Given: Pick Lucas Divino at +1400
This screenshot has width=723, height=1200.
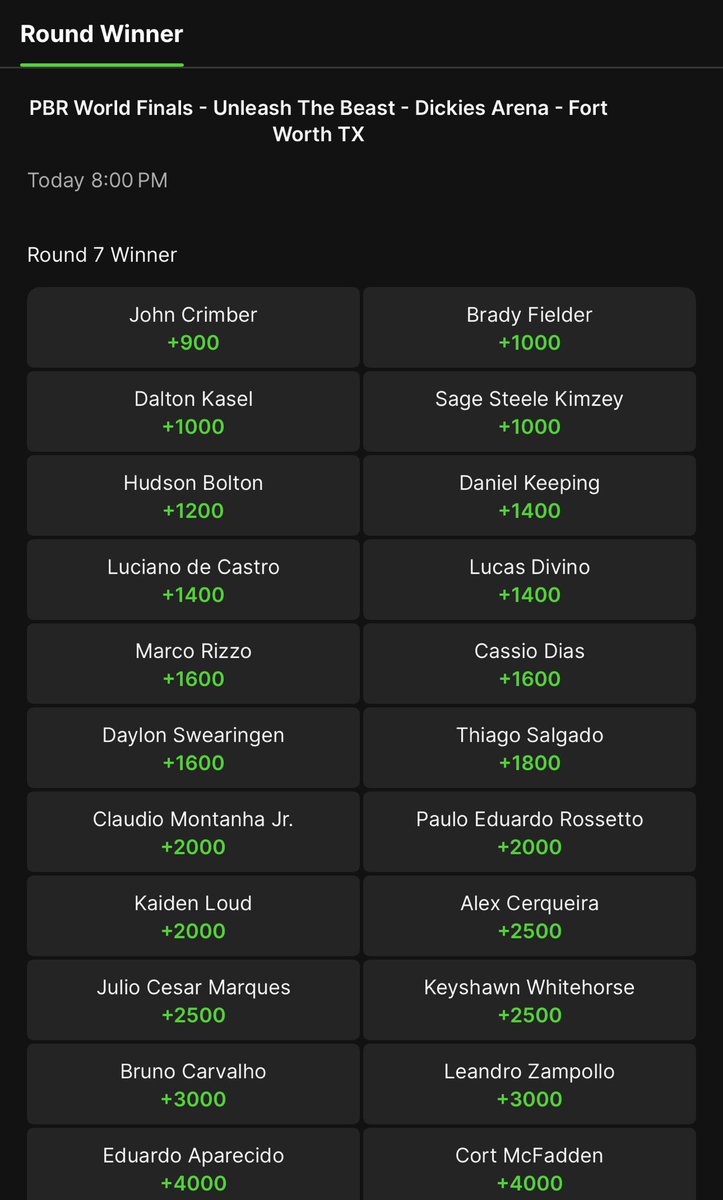Looking at the screenshot, I should 529,580.
